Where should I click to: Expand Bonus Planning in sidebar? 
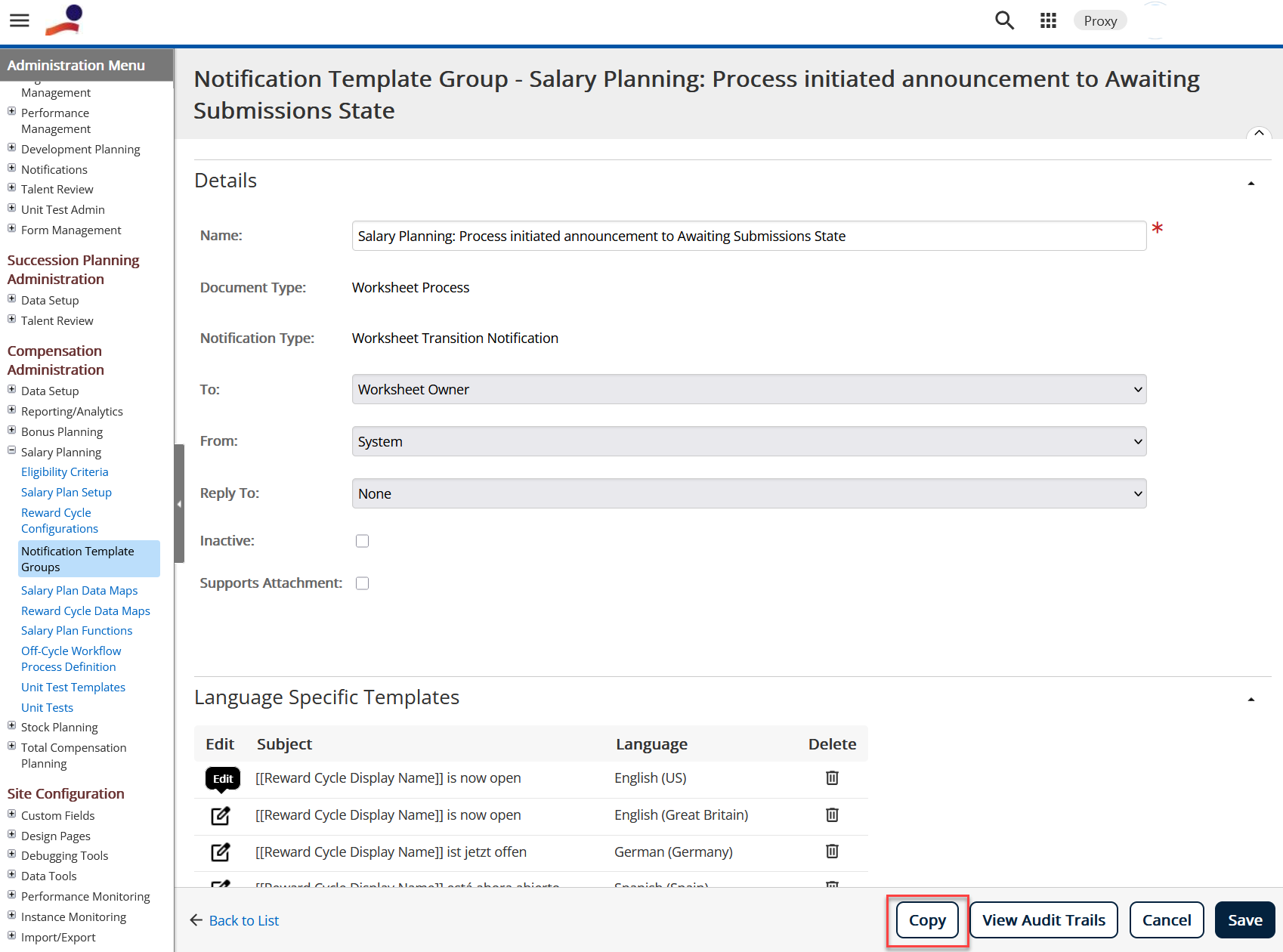tap(12, 431)
